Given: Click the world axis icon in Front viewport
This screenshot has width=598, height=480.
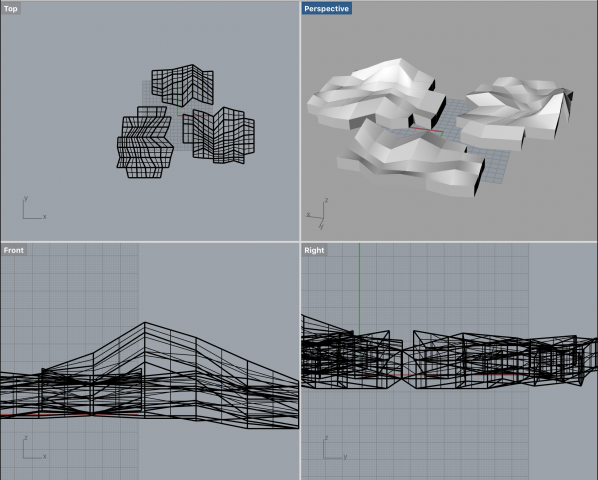Looking at the screenshot, I should pyautogui.click(x=34, y=448).
